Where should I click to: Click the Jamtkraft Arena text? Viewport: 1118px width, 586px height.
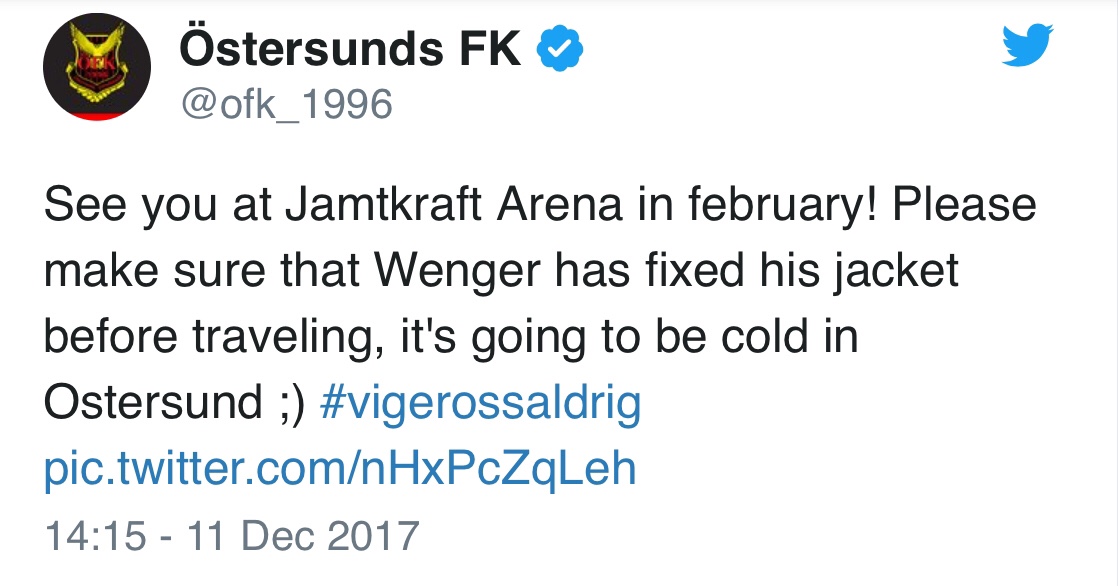click(454, 205)
